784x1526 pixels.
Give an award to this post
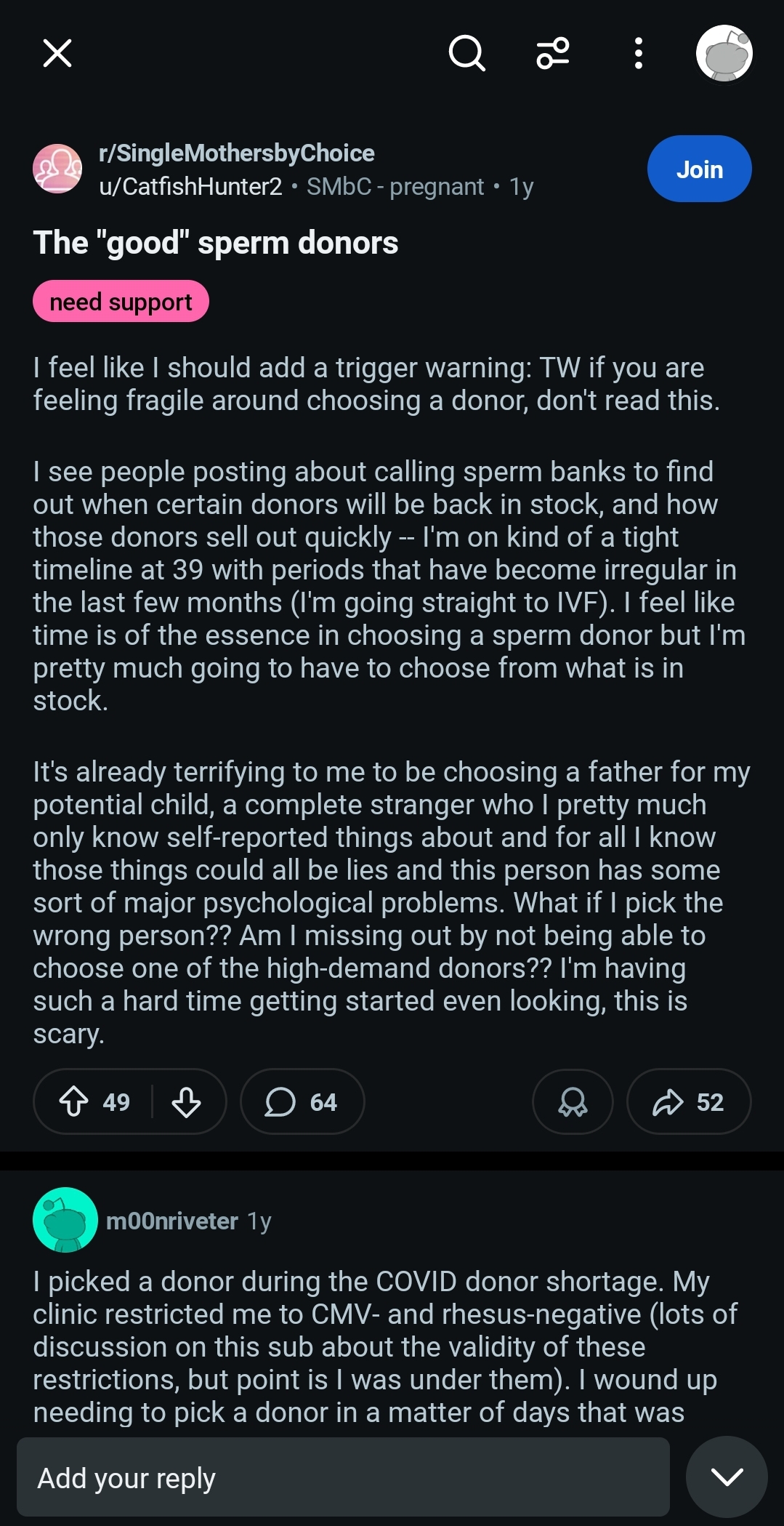click(573, 1101)
